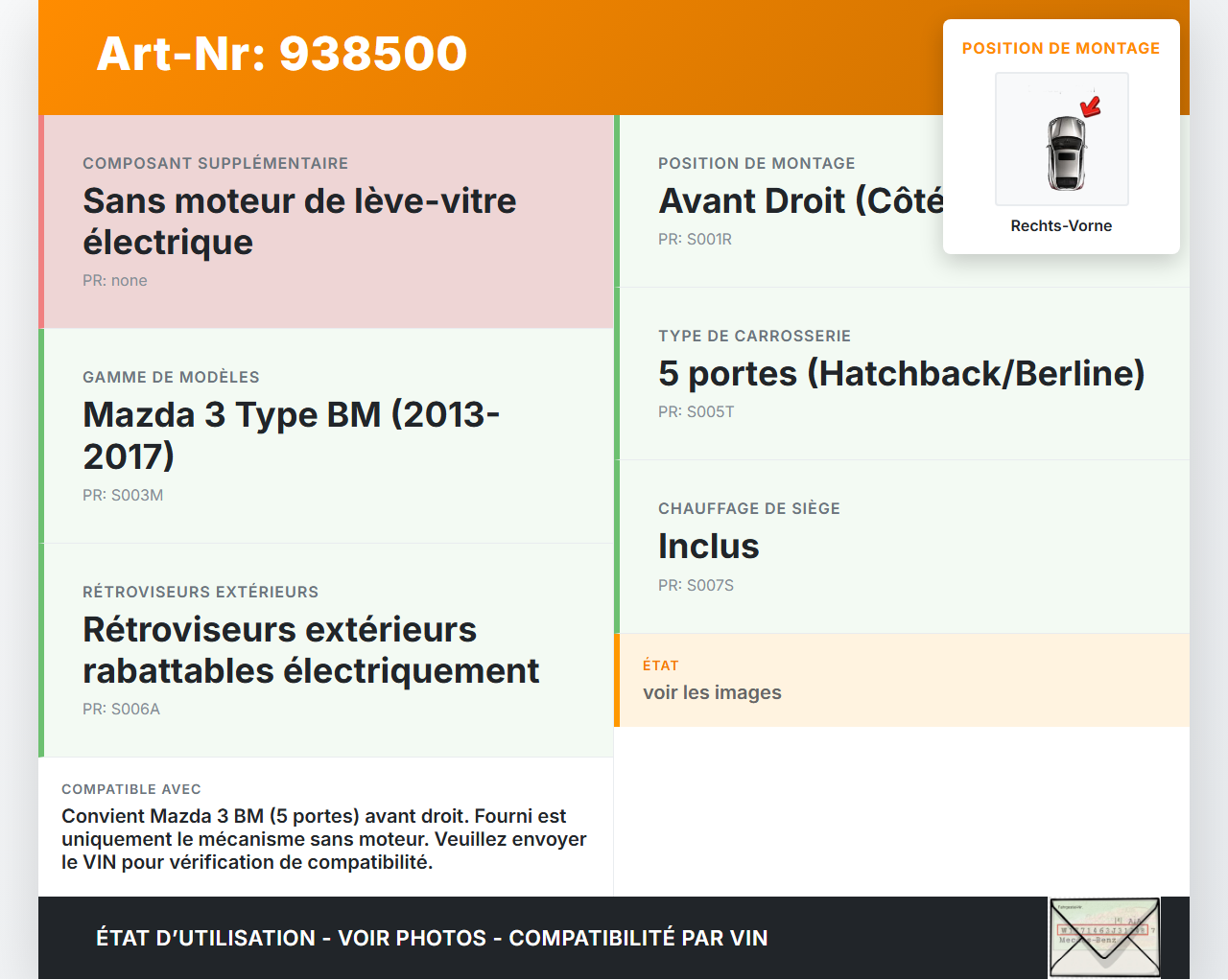Click the 'Convient Mazda 3 BM' compatibility paragraph

[324, 839]
